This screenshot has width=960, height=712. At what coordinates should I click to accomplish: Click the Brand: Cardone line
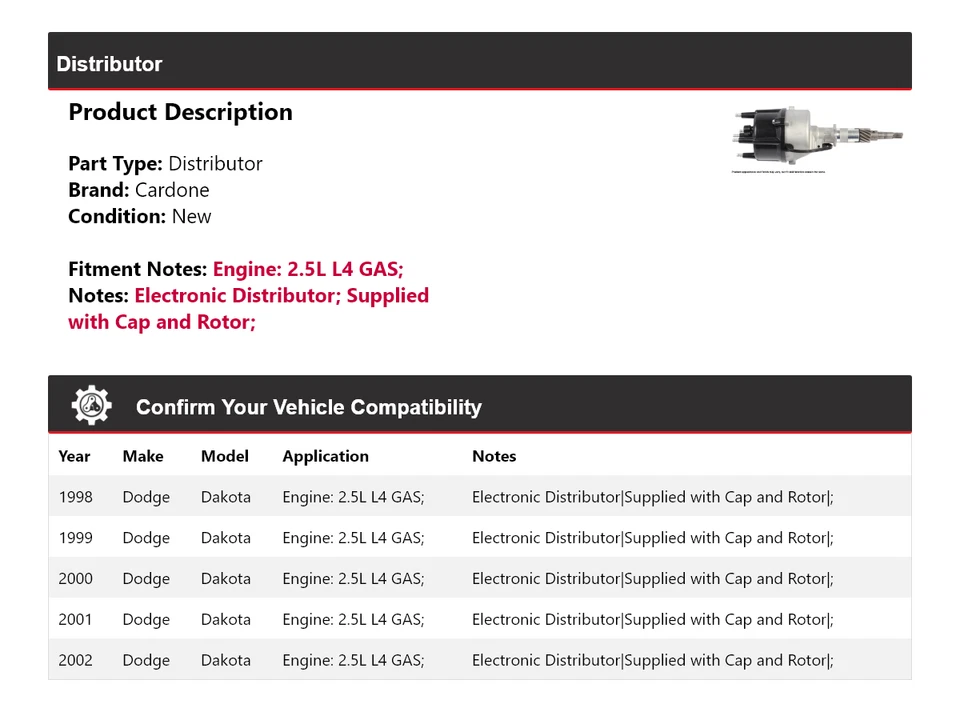click(x=139, y=190)
